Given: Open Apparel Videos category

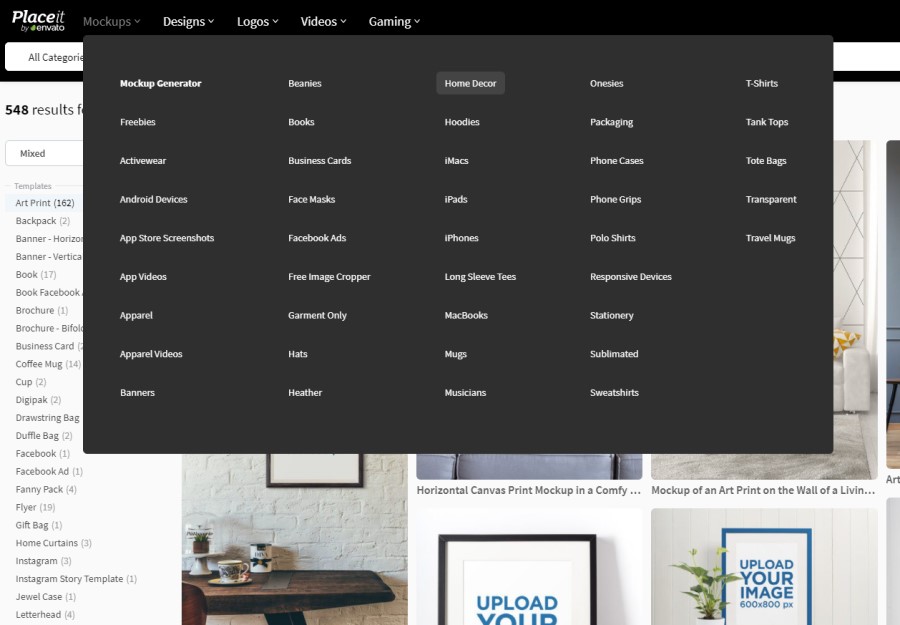Looking at the screenshot, I should [x=151, y=354].
